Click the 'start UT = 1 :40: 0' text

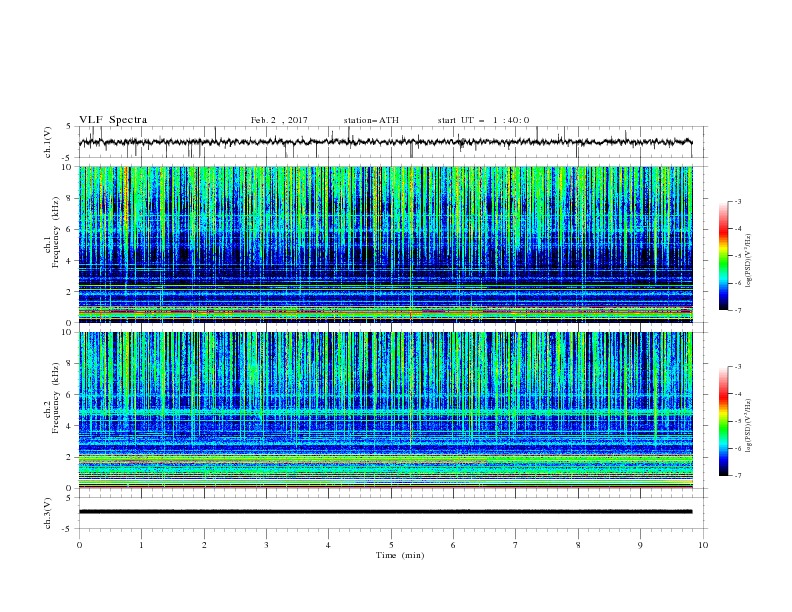(483, 120)
